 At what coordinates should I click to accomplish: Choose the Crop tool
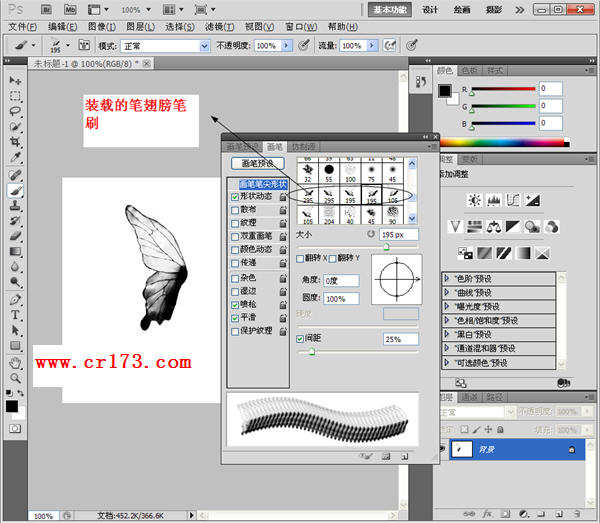click(15, 143)
